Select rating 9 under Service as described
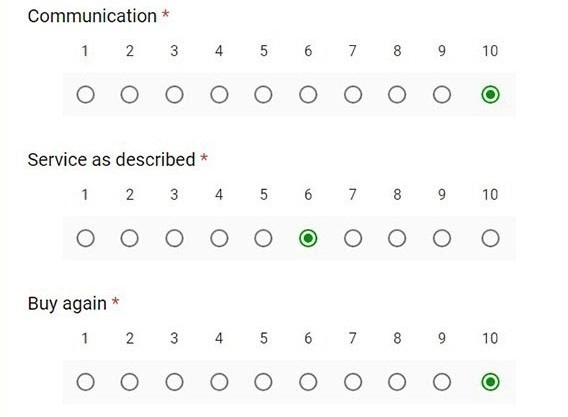Screen dimensions: 568x417 point(442,238)
